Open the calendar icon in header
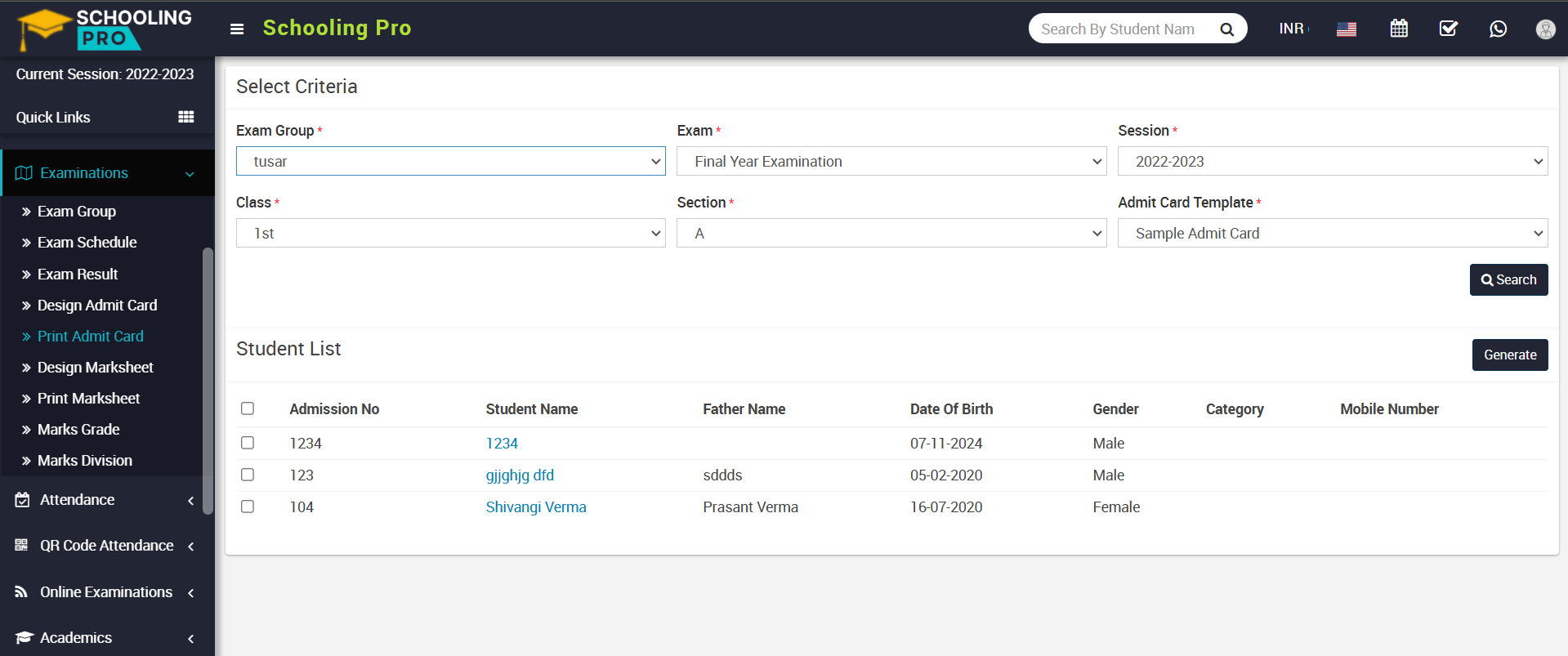Image resolution: width=1568 pixels, height=656 pixels. tap(1399, 29)
